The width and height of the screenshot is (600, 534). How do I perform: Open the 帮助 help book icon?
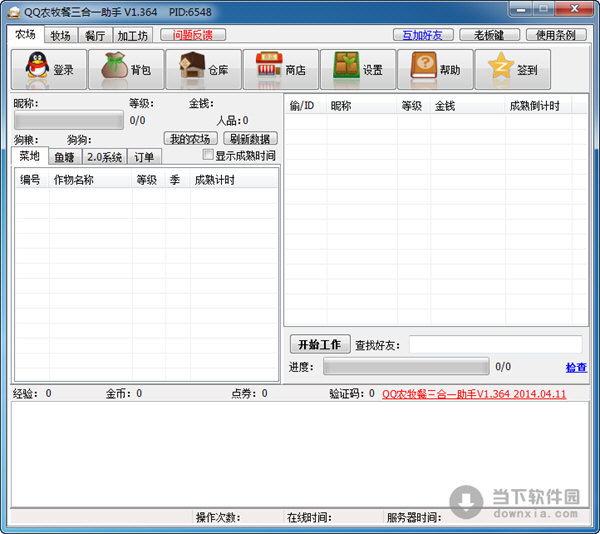click(435, 70)
